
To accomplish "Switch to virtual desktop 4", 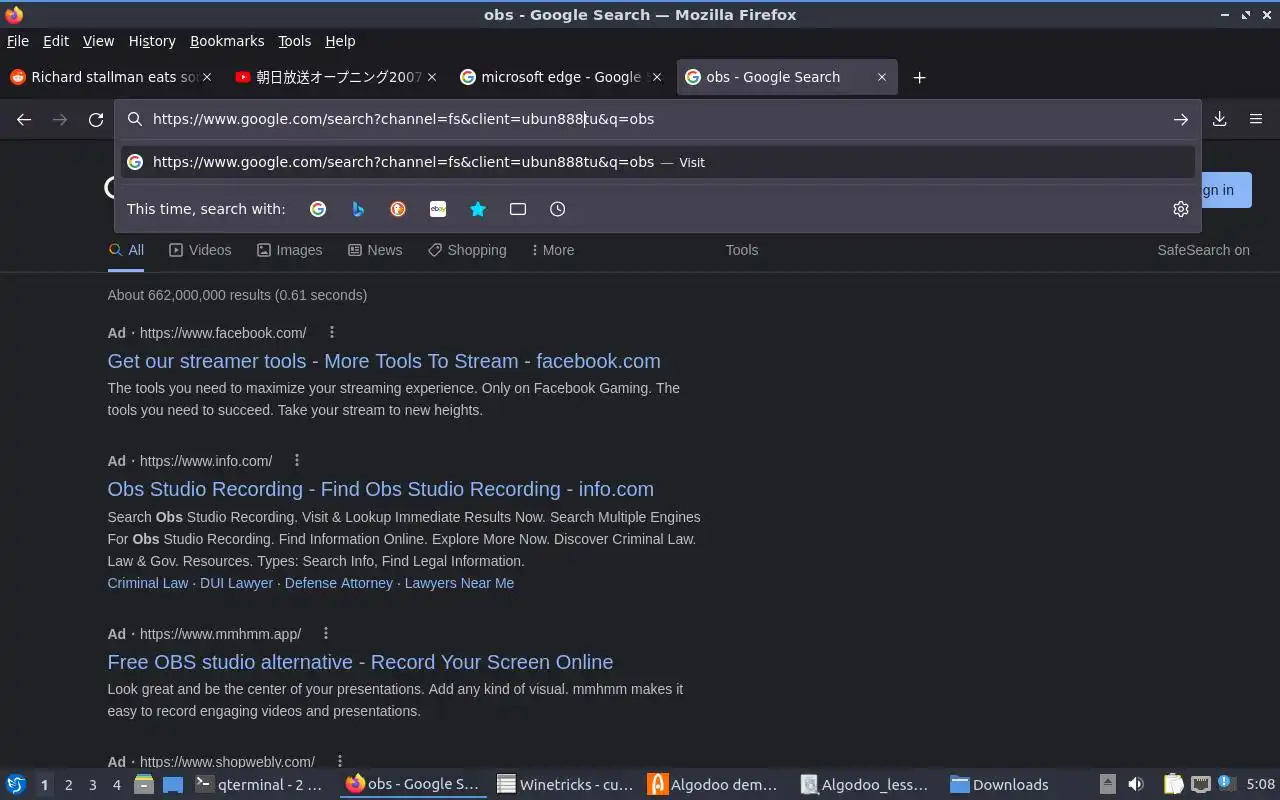I will click(x=116, y=785).
